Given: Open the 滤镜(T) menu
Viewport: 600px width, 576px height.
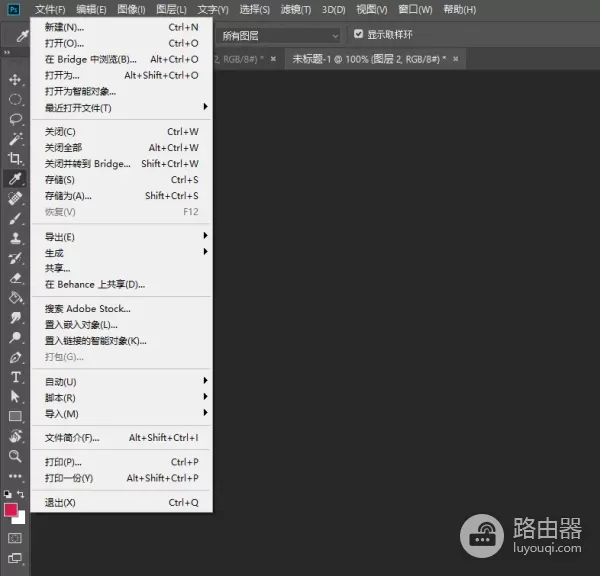Looking at the screenshot, I should coord(296,9).
